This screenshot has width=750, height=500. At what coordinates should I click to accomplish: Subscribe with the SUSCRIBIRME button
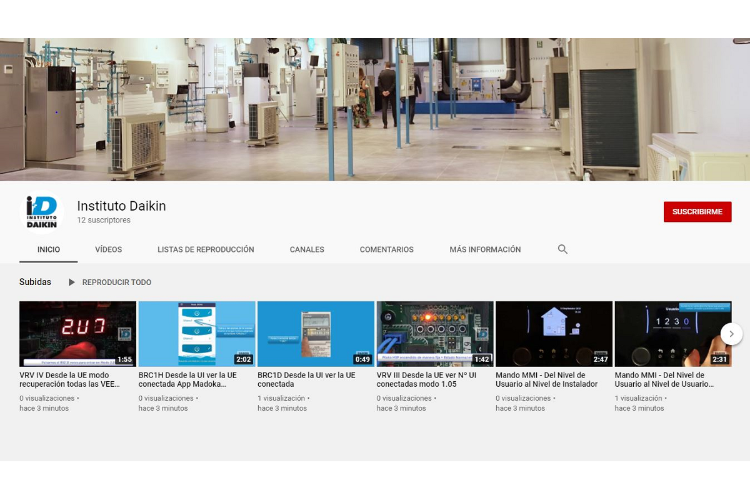click(x=697, y=211)
